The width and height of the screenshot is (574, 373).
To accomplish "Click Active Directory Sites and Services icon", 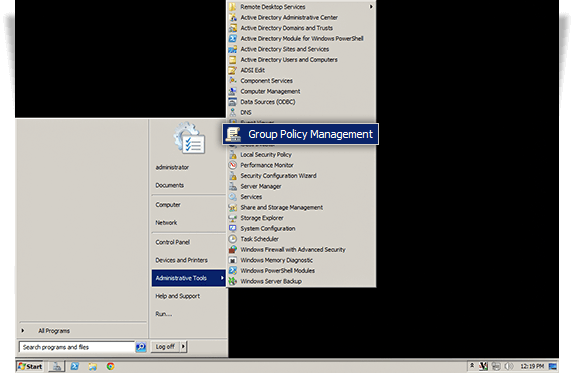I will coord(232,49).
